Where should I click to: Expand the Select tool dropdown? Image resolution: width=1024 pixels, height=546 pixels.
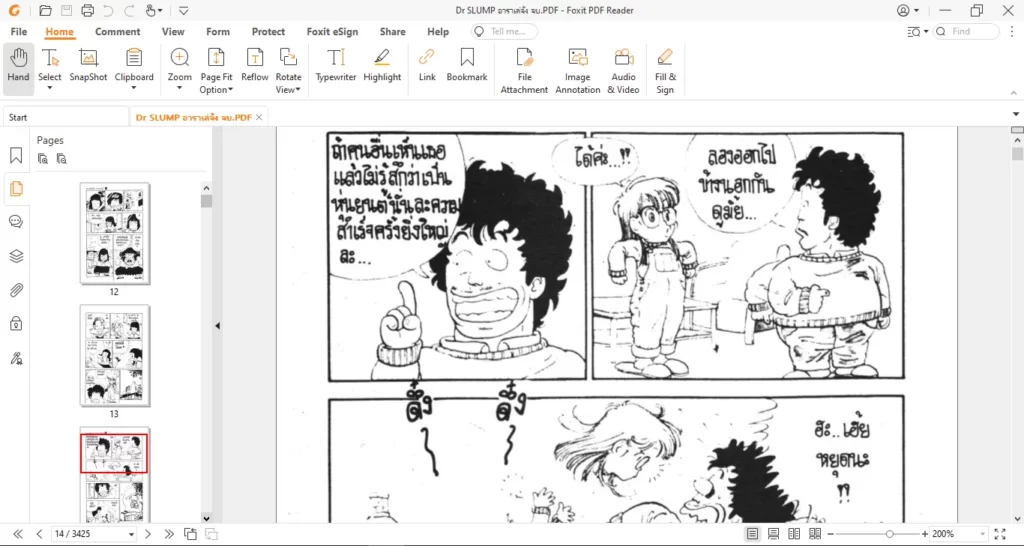point(49,88)
